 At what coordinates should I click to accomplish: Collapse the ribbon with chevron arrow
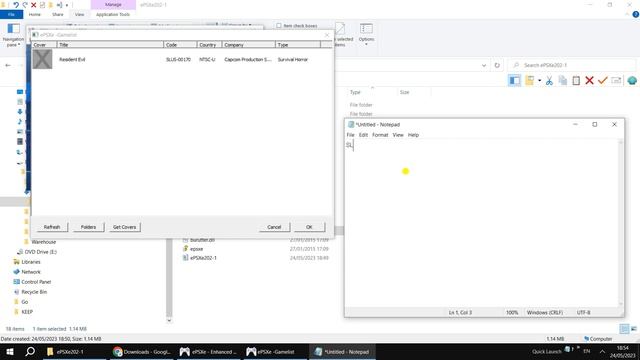click(x=627, y=14)
